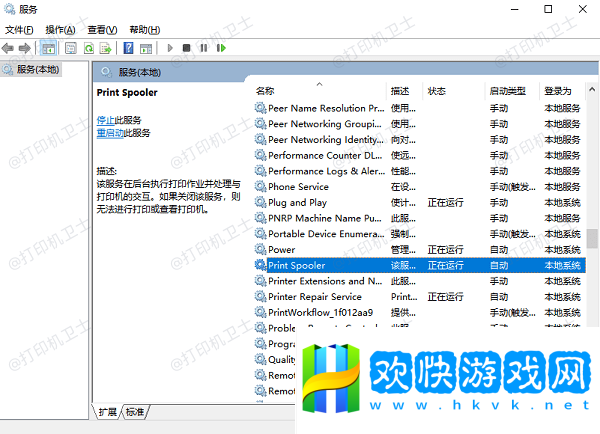Select Portable Device Enumera... service

click(x=420, y=234)
